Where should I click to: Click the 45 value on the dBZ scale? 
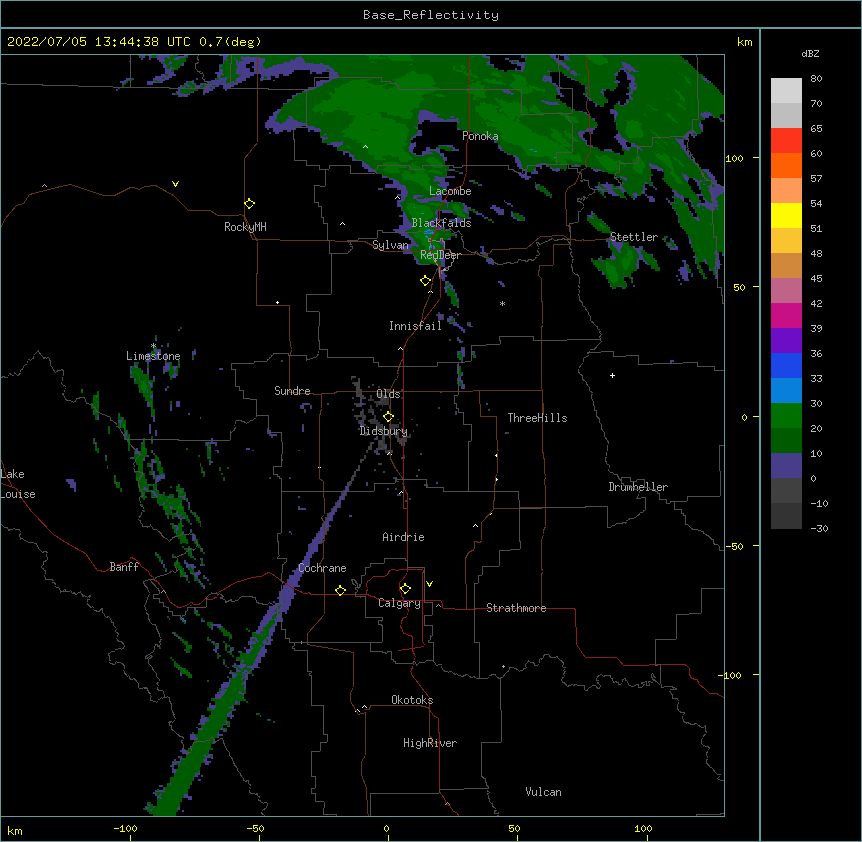click(816, 279)
